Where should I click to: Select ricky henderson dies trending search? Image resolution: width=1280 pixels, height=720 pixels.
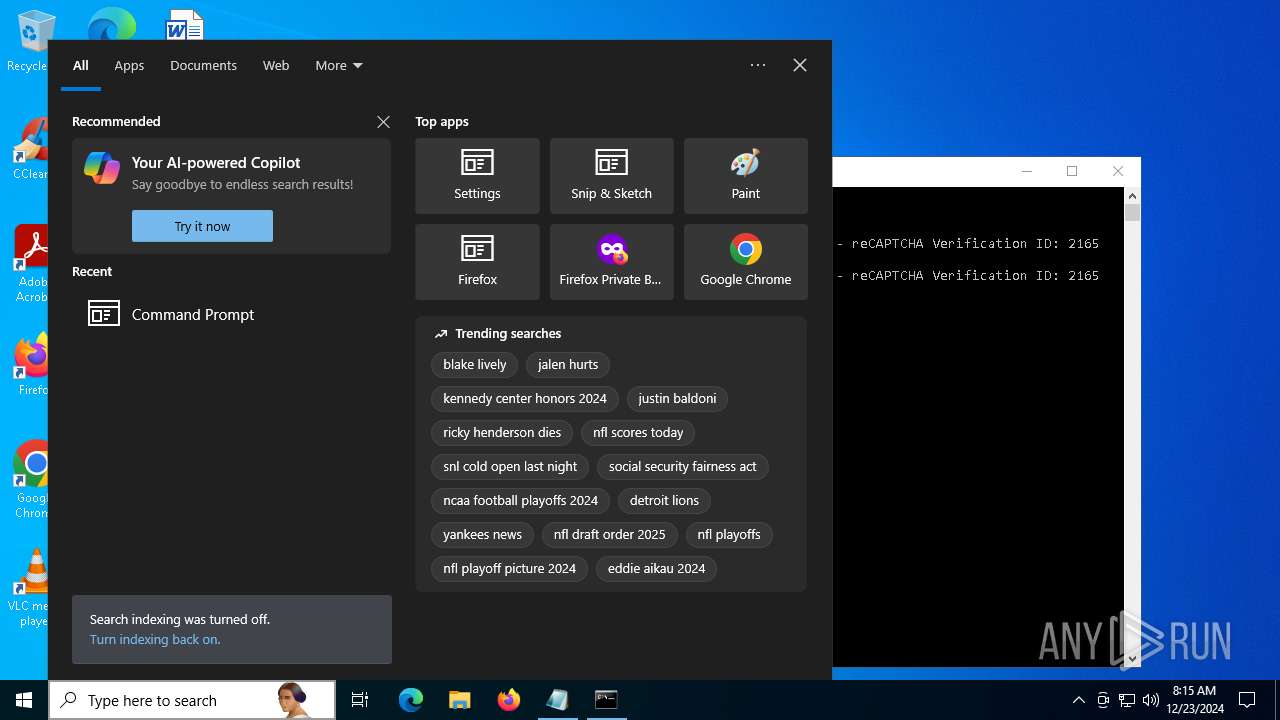click(502, 433)
